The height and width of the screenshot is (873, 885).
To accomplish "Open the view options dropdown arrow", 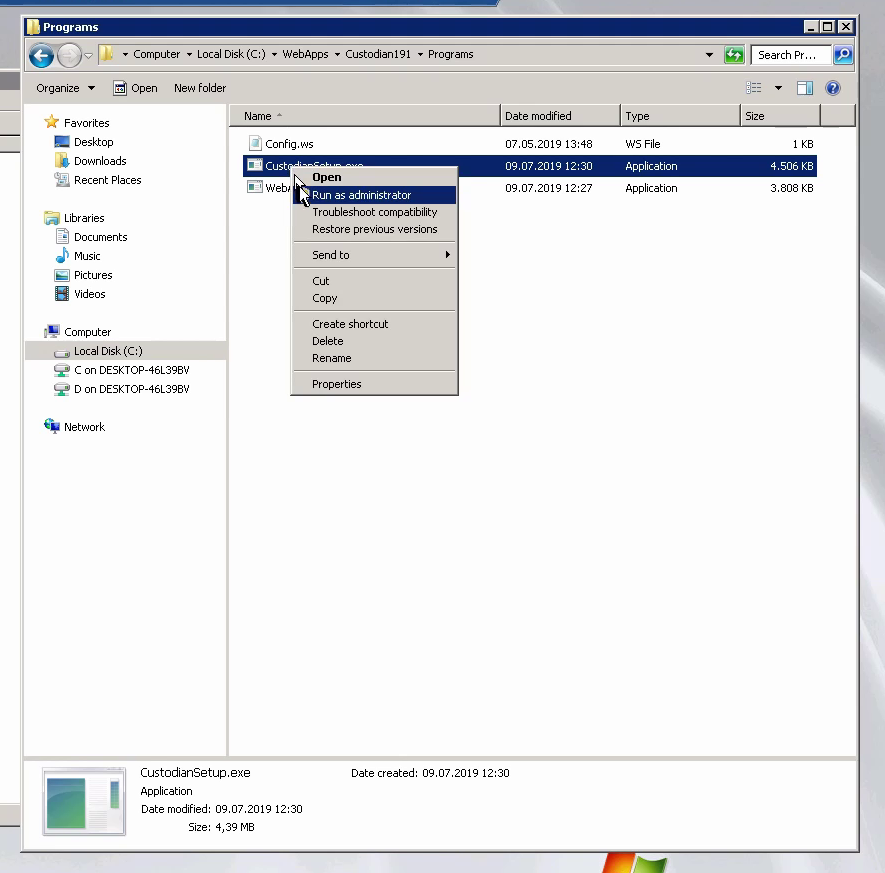I will point(778,88).
